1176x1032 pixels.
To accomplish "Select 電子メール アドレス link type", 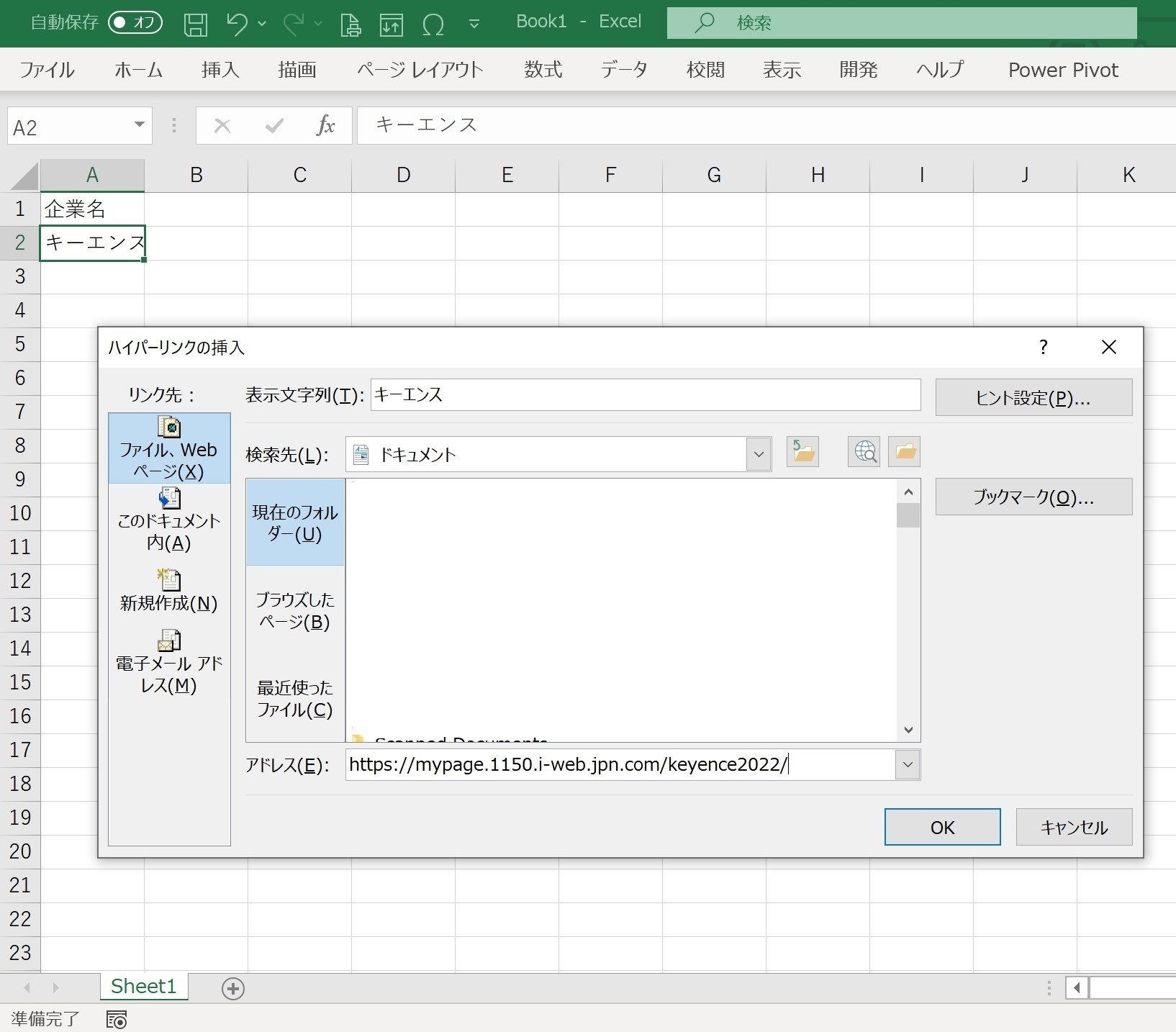I will tap(169, 662).
